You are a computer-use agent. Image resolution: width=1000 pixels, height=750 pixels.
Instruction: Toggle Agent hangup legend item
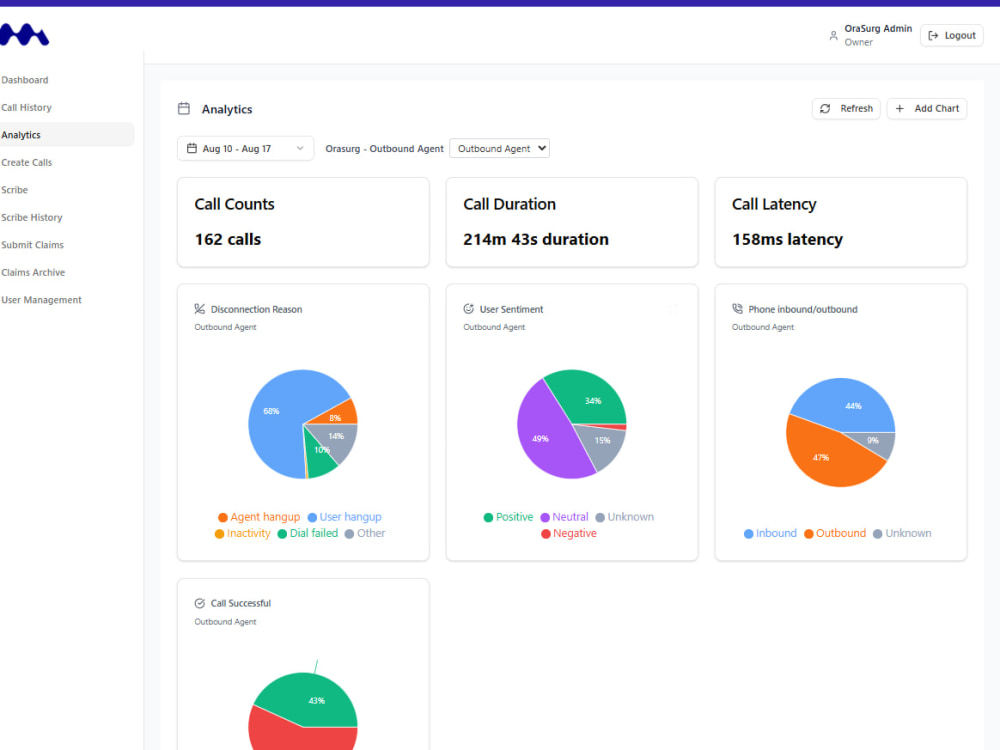[x=259, y=517]
